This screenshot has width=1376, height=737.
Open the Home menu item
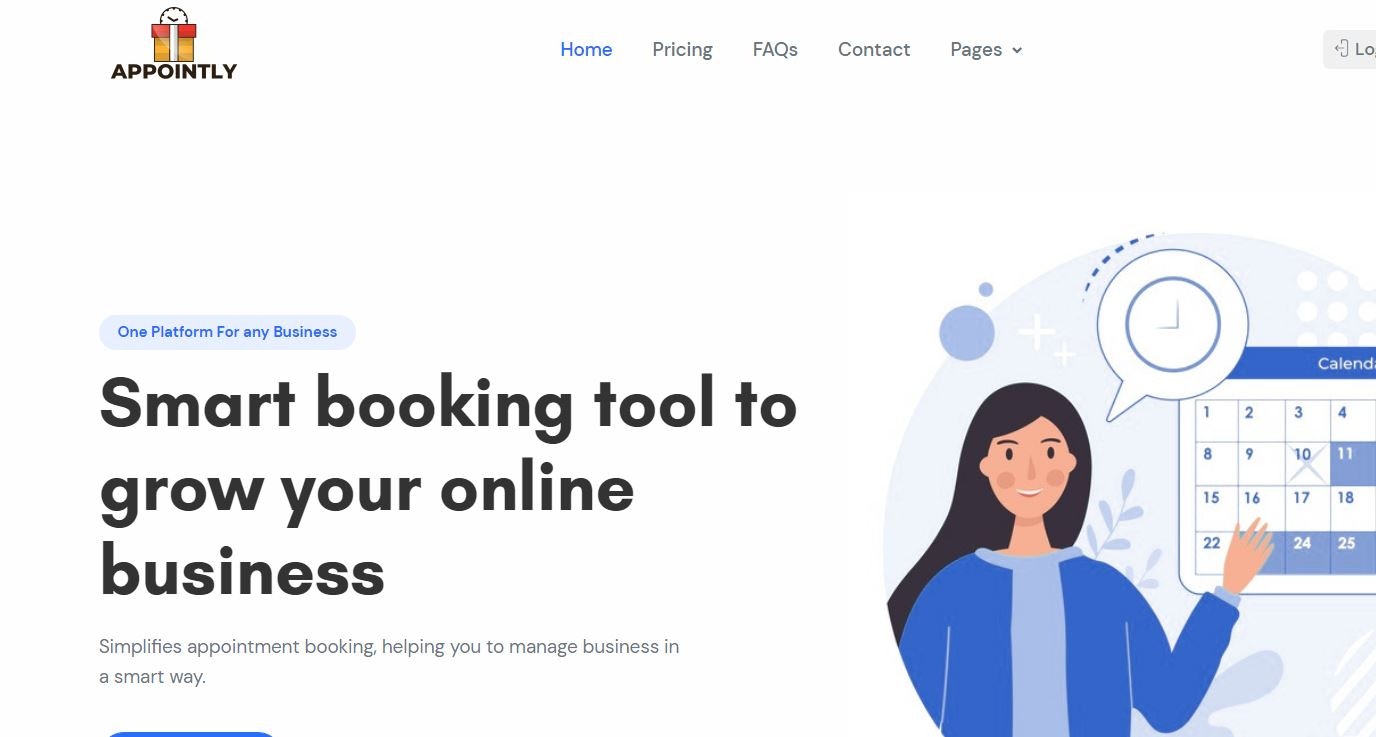(x=586, y=49)
